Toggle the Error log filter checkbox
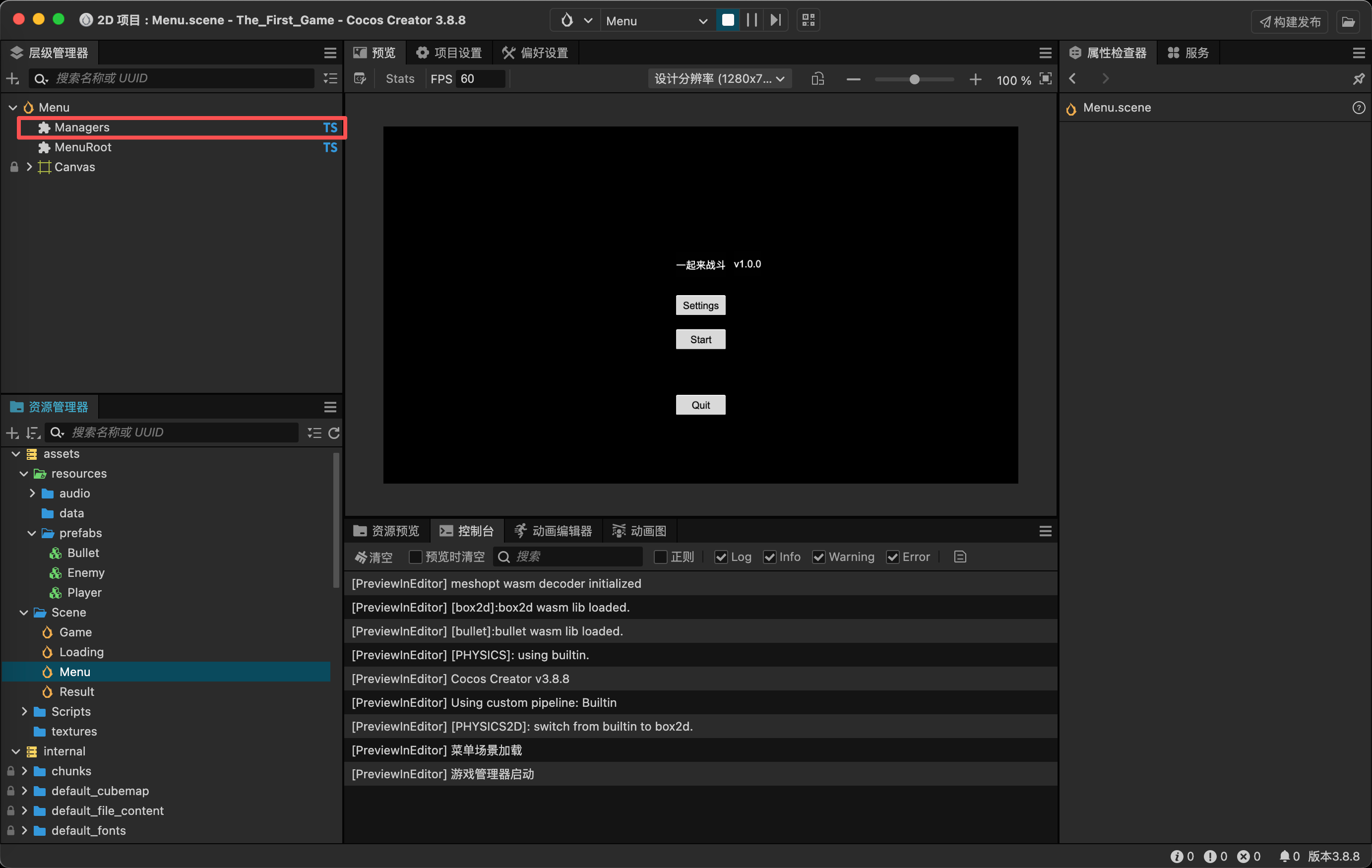This screenshot has height=868, width=1372. 892,557
